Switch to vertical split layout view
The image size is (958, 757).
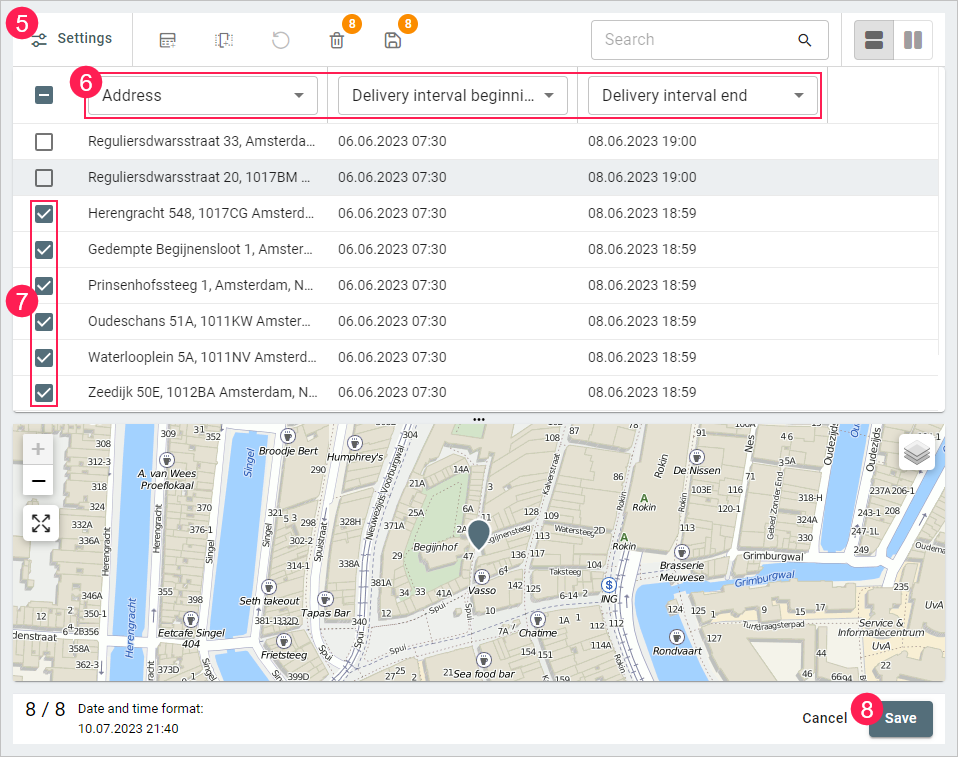[x=912, y=40]
